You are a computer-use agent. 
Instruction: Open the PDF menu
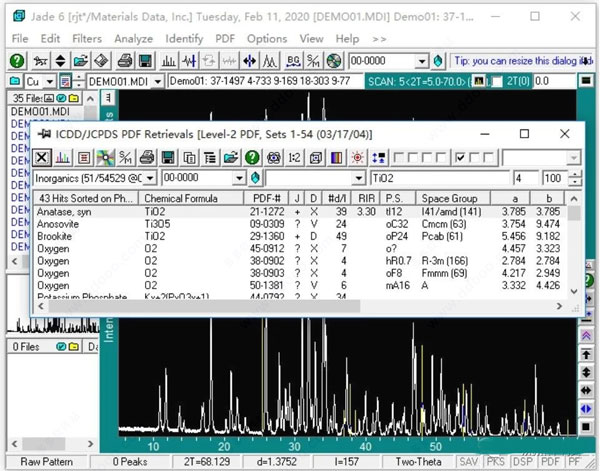(225, 39)
